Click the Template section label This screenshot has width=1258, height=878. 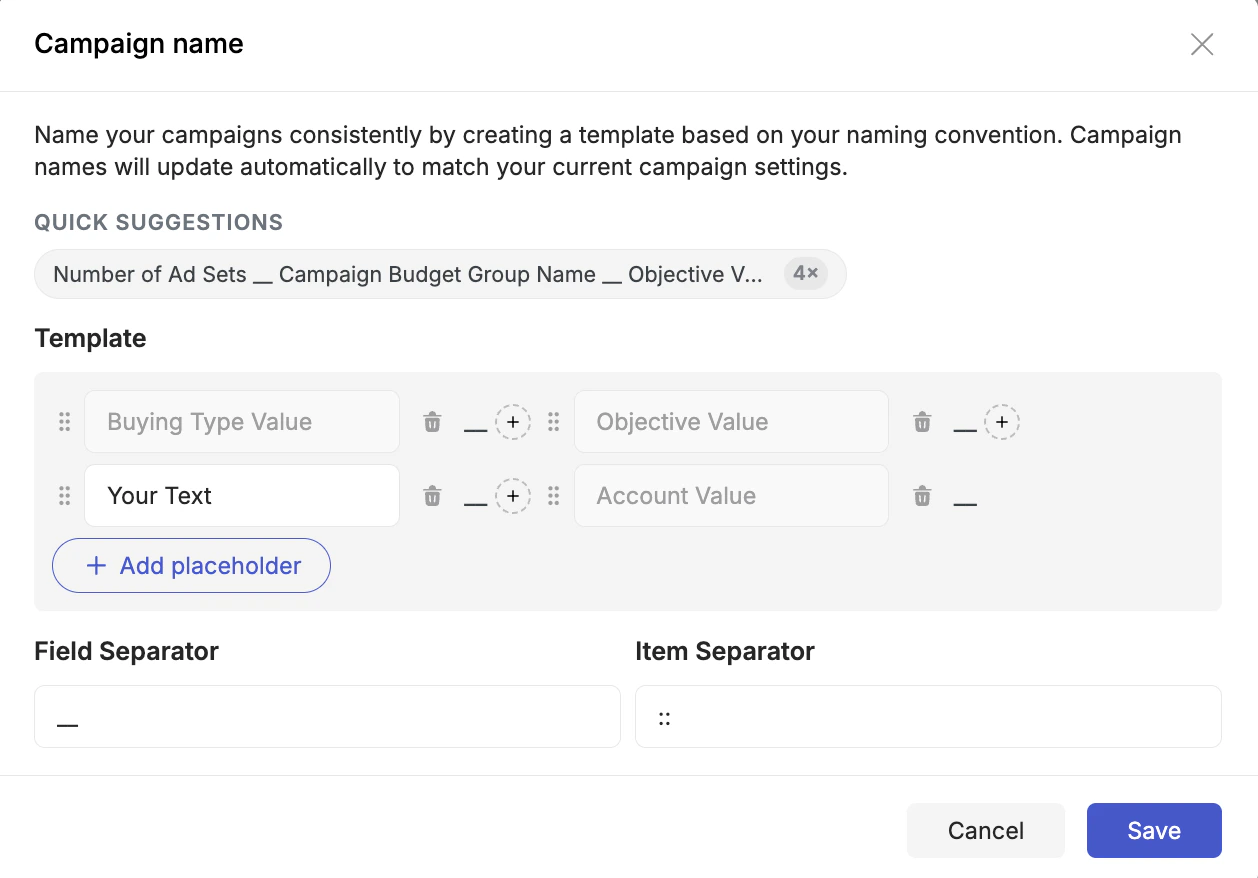coord(91,338)
